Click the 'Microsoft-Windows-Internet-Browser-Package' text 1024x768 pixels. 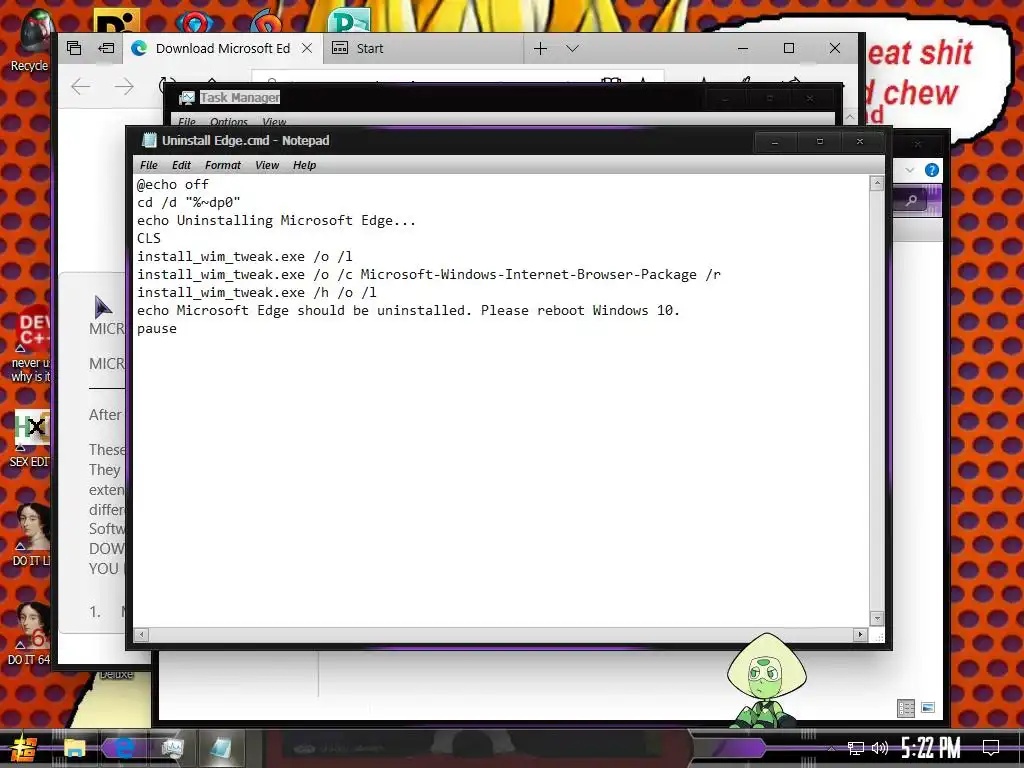[528, 274]
